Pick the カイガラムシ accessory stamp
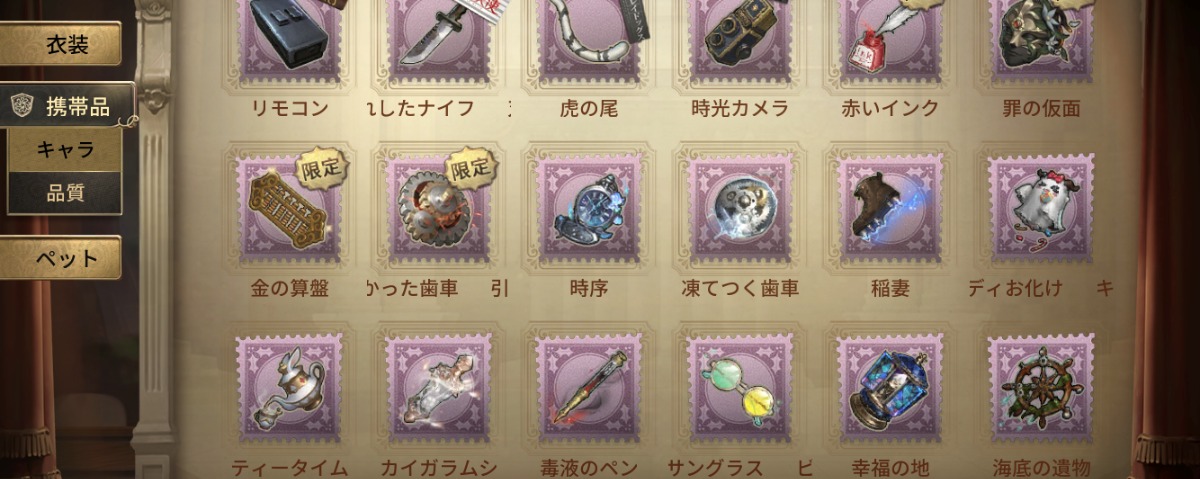The width and height of the screenshot is (1200, 479). tap(438, 388)
